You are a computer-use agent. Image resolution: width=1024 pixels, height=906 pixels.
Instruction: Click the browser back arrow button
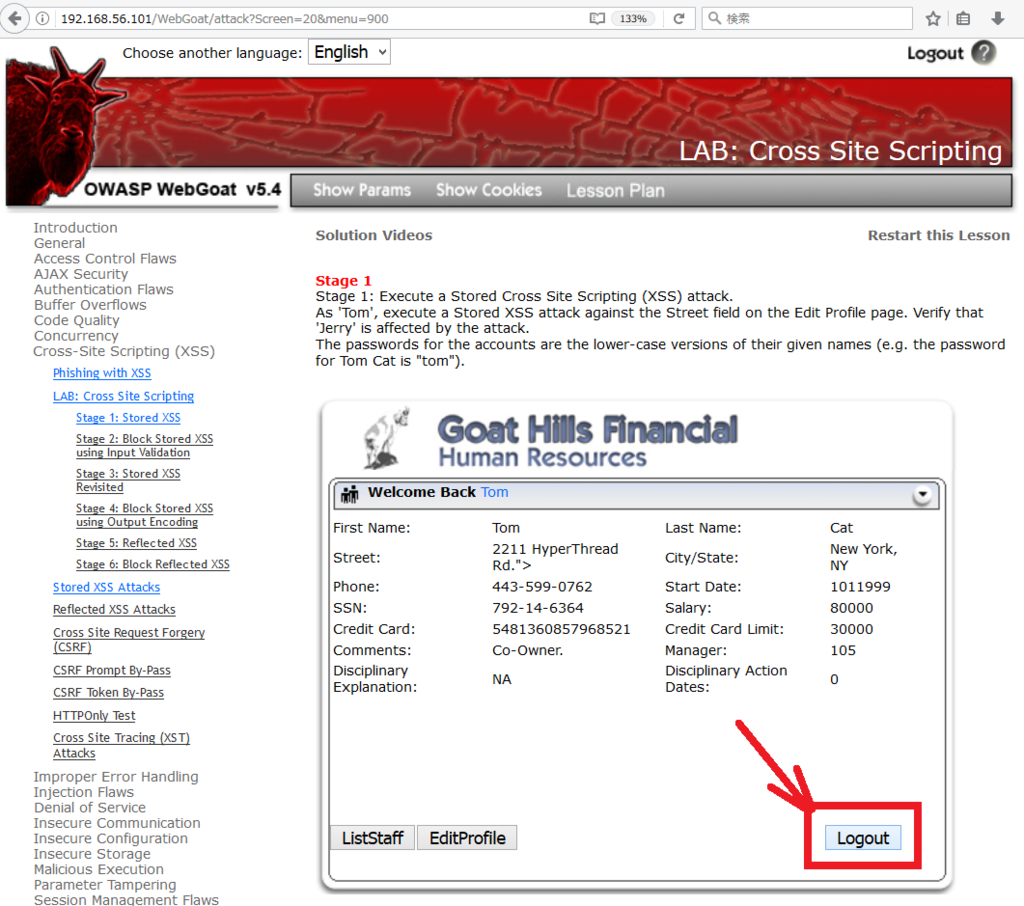14,18
